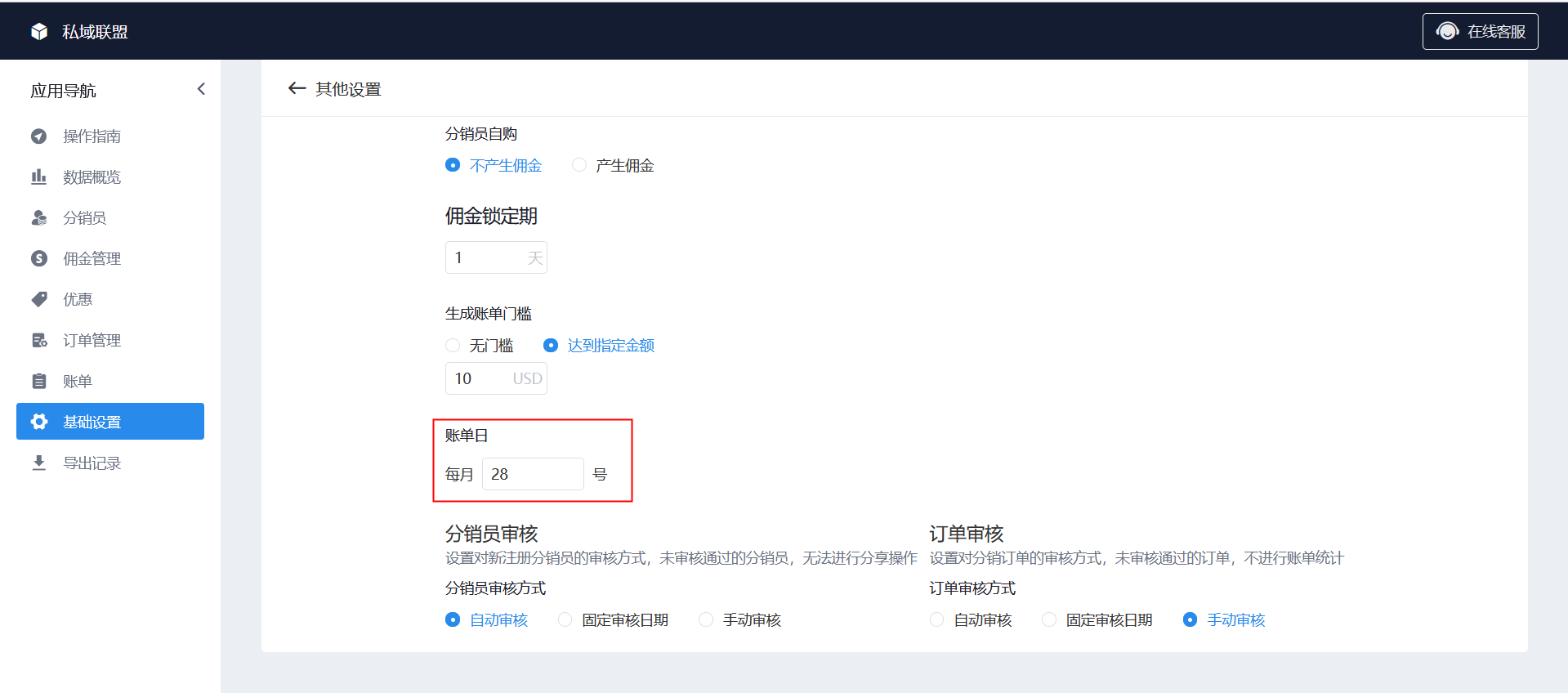The width and height of the screenshot is (1568, 693).
Task: Select 自动审核 for 订单审核方式
Action: pos(972,620)
